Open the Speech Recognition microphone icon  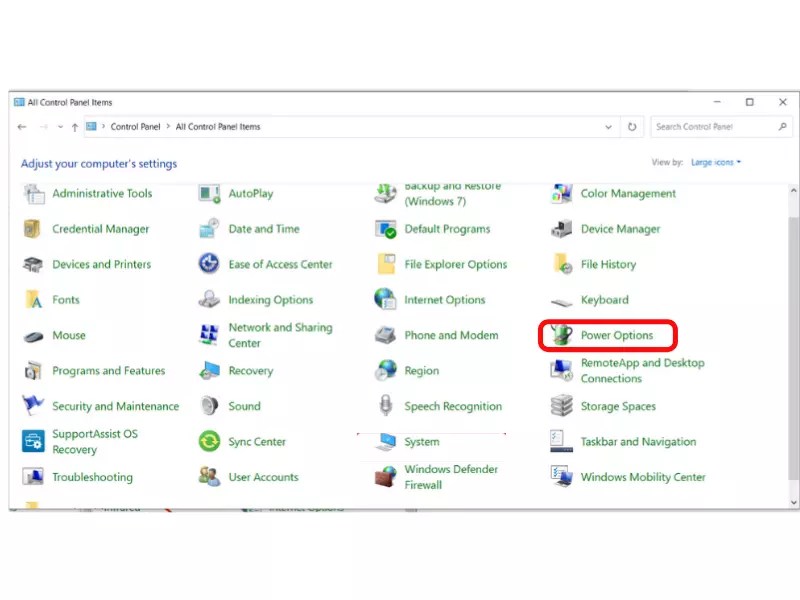[x=386, y=406]
